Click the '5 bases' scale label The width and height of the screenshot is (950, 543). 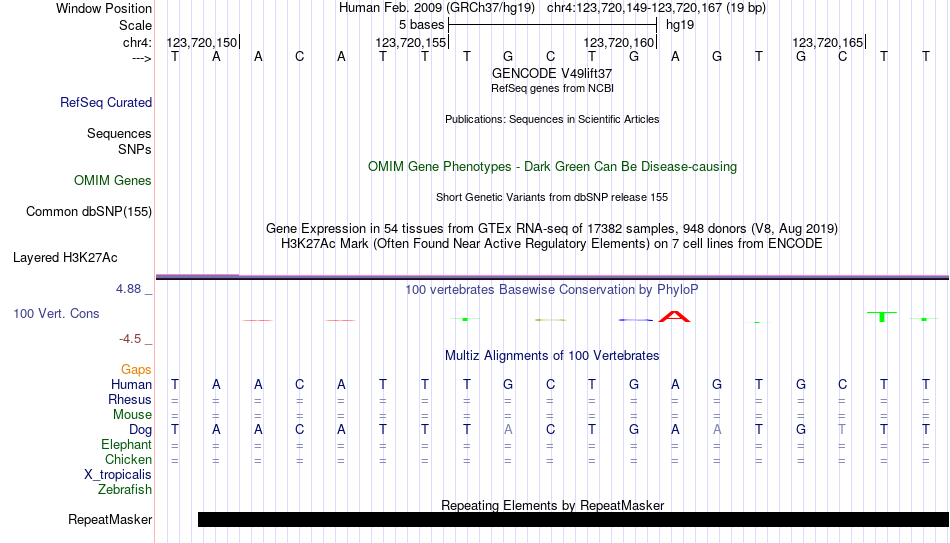click(x=421, y=25)
